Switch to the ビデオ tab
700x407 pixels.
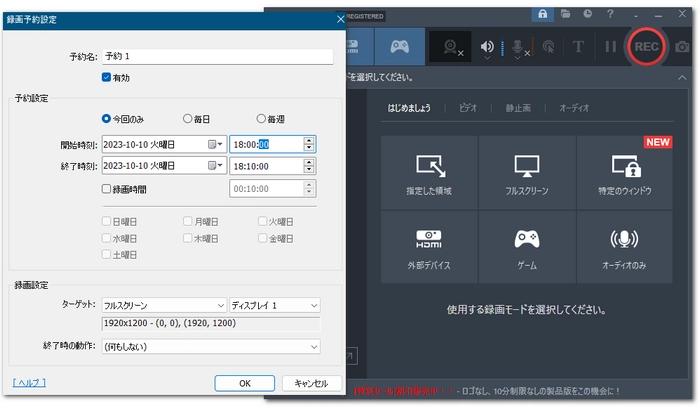point(467,107)
